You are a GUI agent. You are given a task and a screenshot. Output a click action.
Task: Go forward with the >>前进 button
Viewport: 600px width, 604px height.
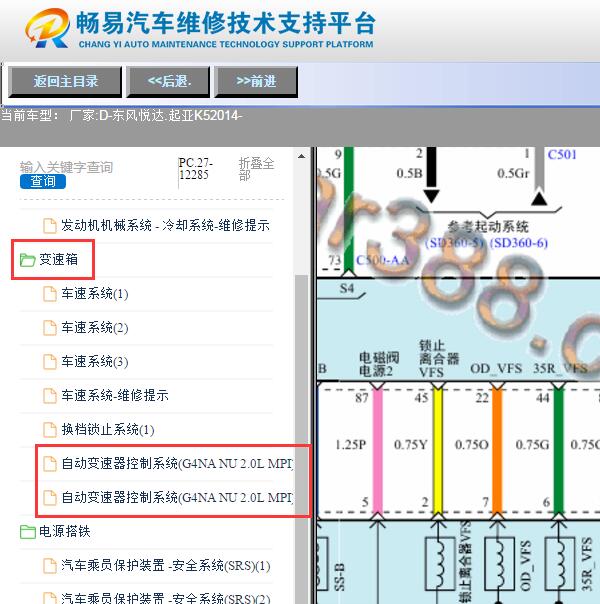coord(256,81)
